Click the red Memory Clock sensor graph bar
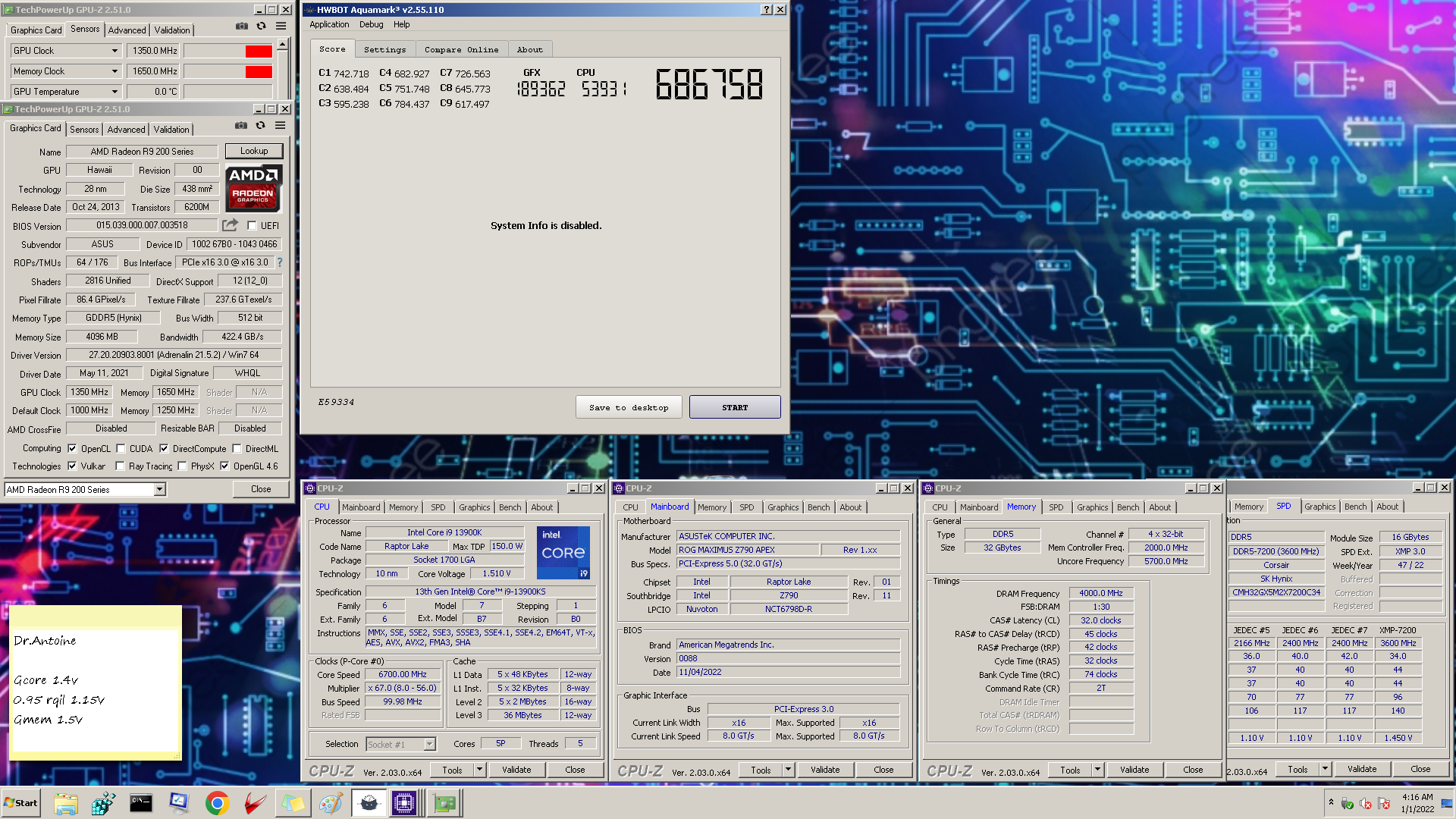Screen dimensions: 1456x819 (x=259, y=72)
